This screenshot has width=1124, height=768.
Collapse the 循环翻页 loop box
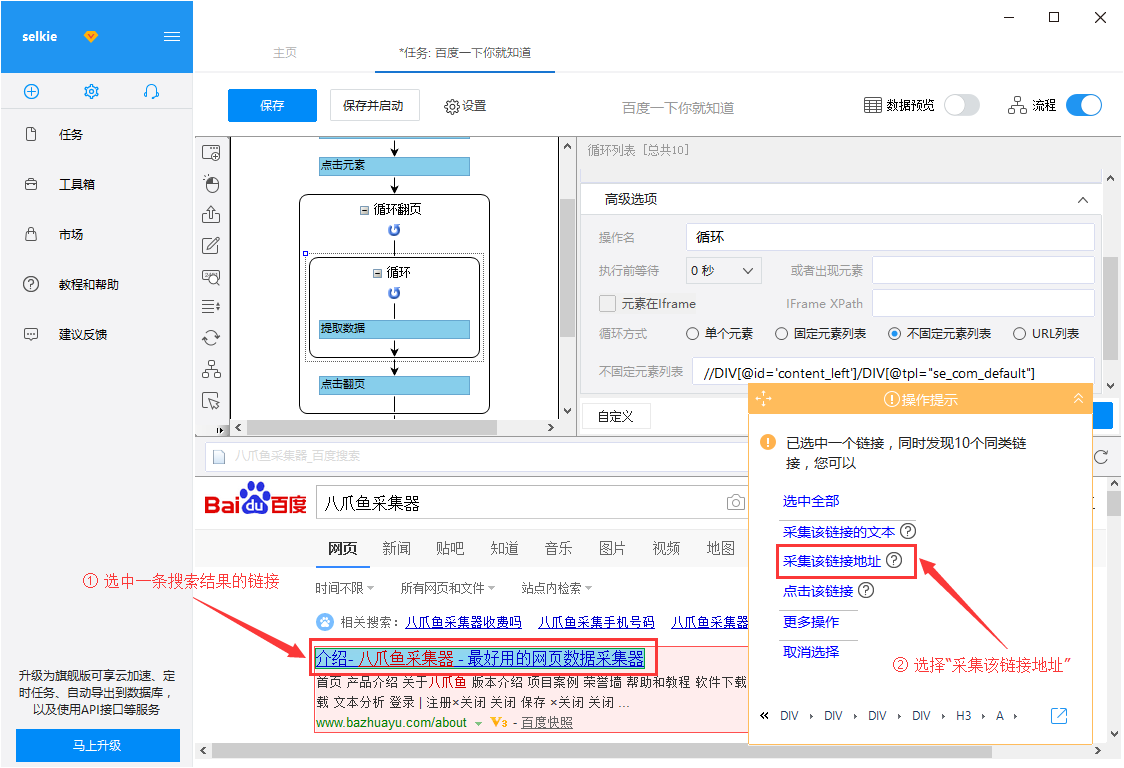[364, 210]
